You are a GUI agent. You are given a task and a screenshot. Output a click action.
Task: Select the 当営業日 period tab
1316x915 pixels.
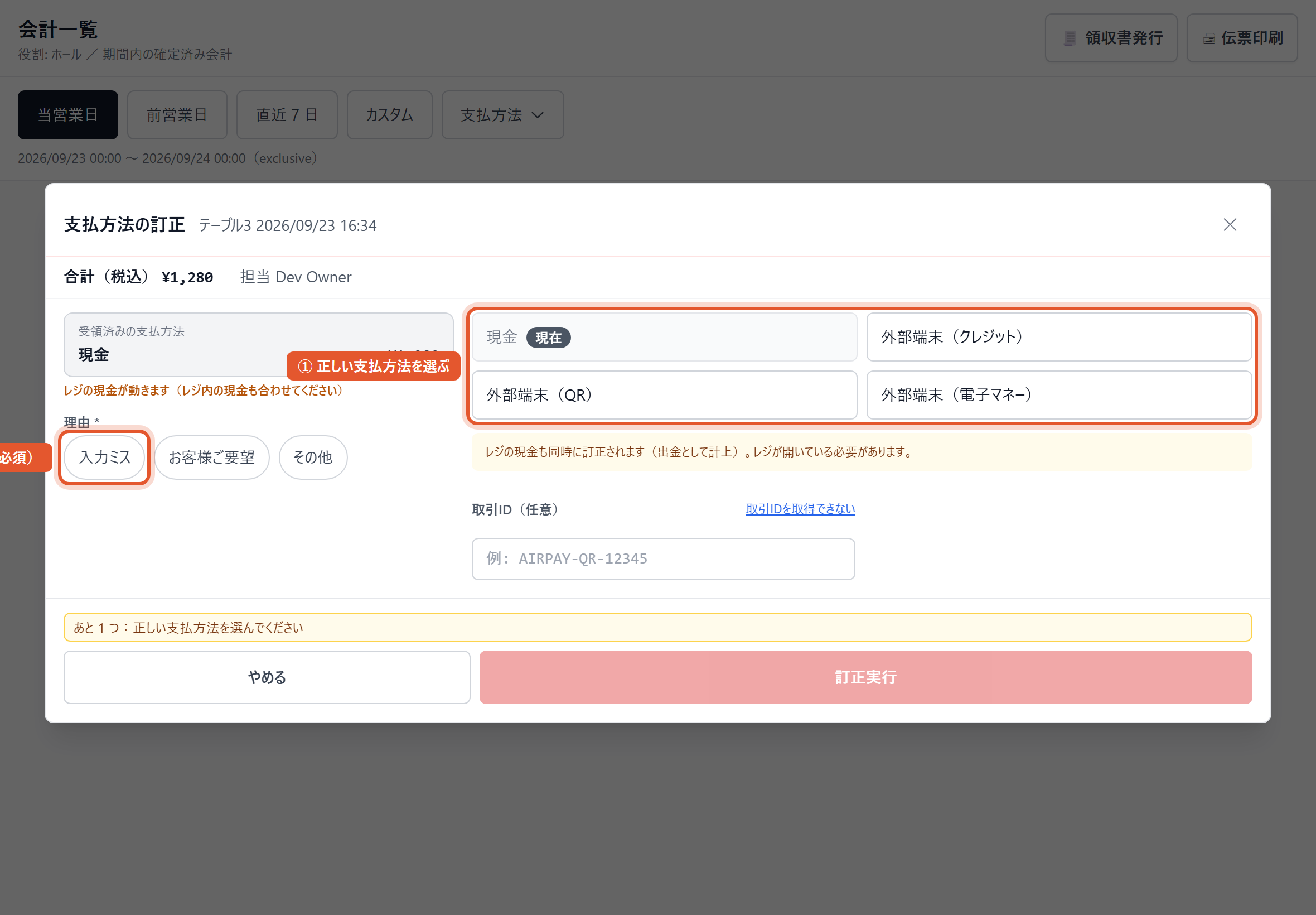(x=67, y=115)
